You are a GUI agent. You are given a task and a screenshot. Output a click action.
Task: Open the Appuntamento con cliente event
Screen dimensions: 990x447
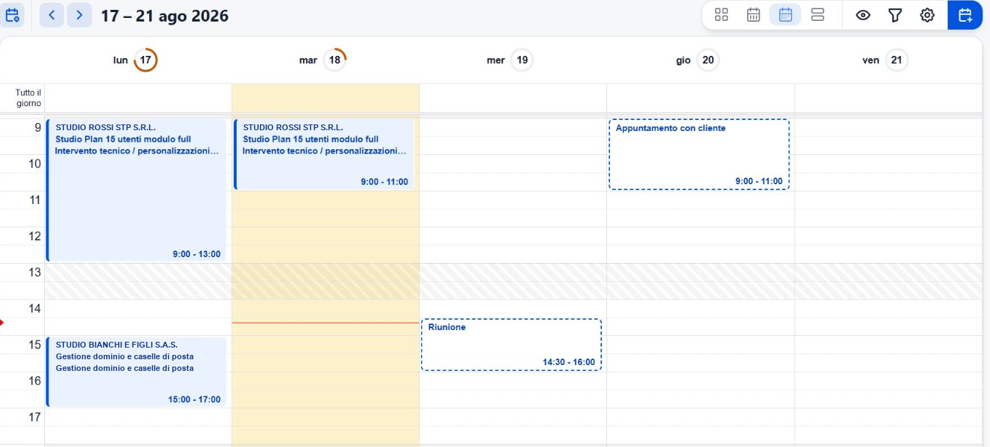(699, 154)
